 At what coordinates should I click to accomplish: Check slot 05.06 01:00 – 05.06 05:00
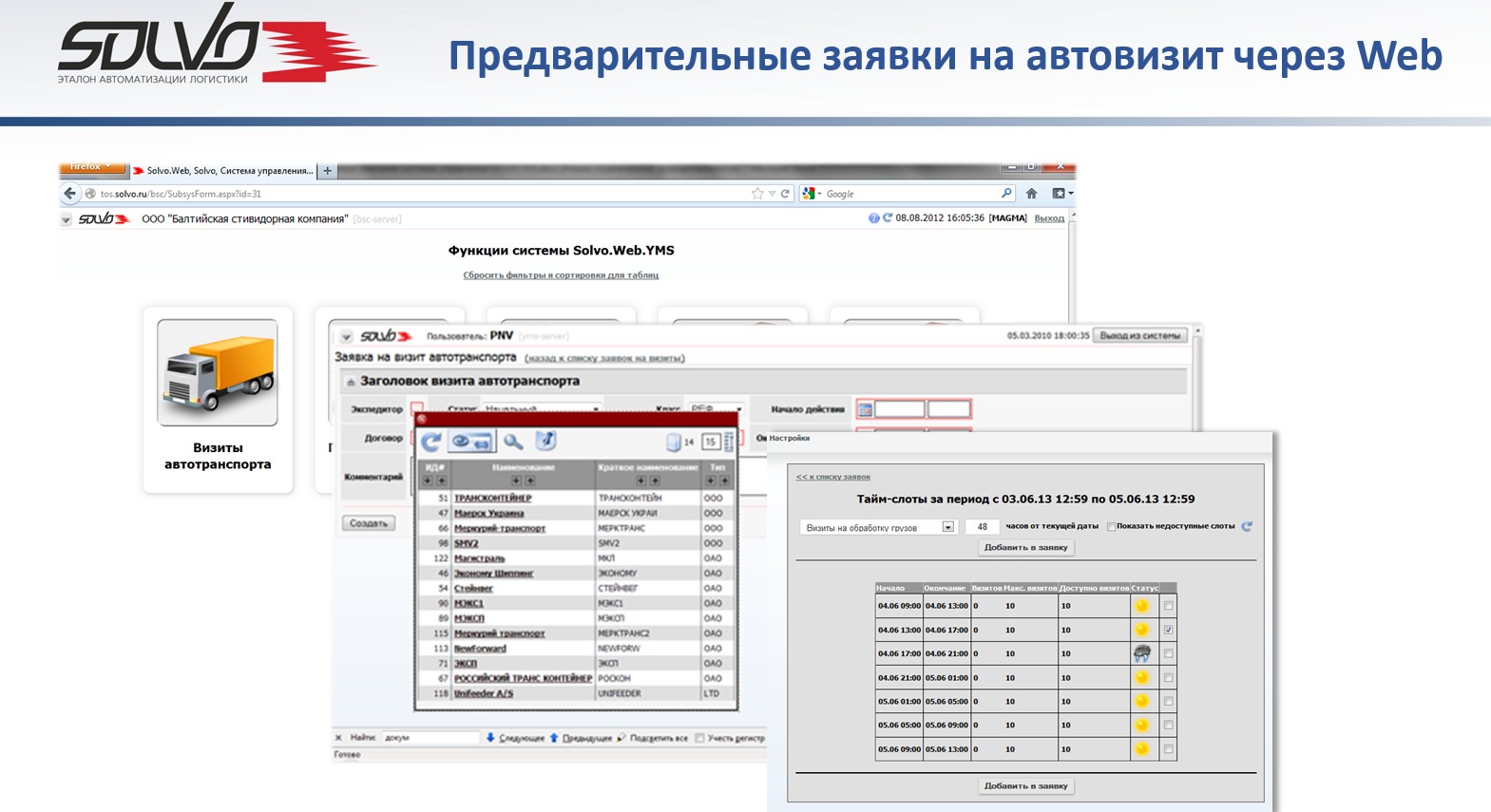(x=1168, y=701)
